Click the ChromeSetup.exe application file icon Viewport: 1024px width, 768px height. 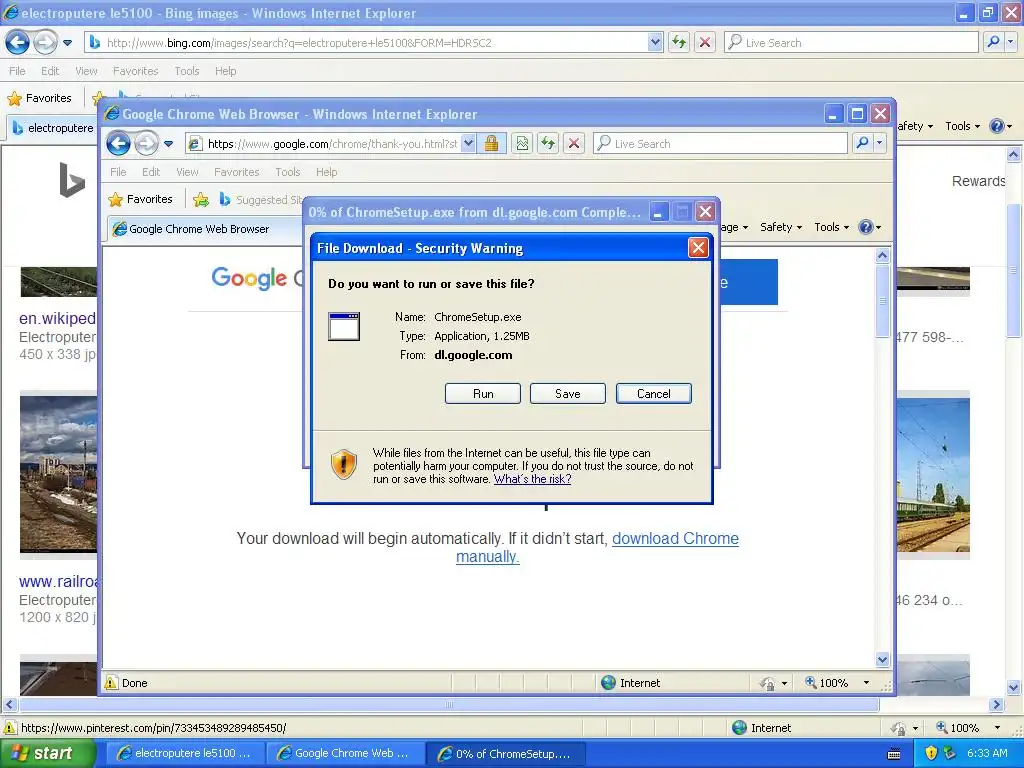344,327
